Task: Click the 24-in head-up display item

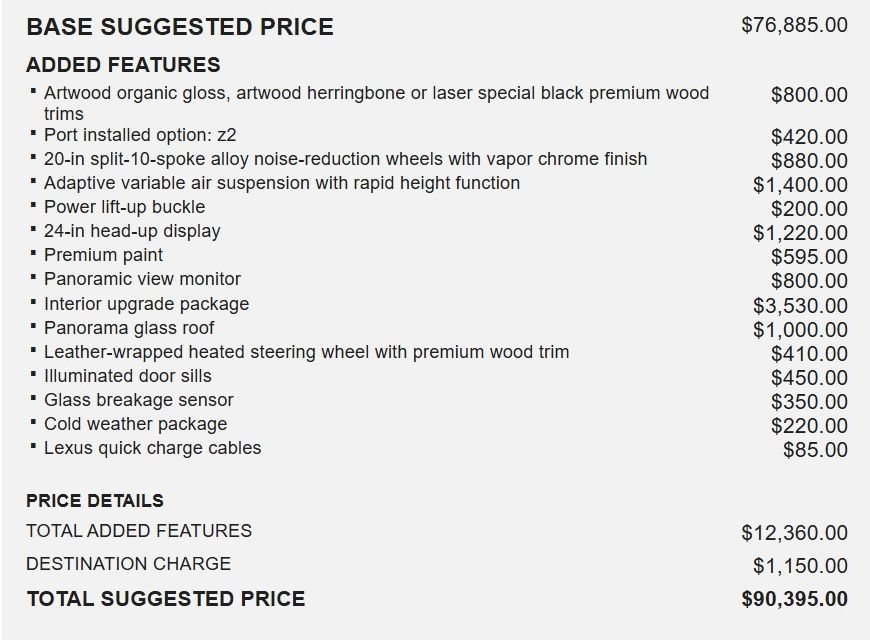Action: point(132,231)
